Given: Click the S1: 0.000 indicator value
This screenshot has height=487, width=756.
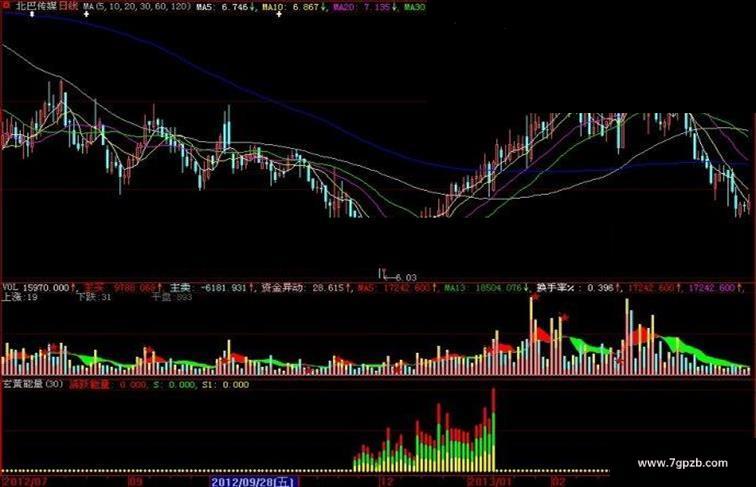Looking at the screenshot, I should tap(225, 384).
